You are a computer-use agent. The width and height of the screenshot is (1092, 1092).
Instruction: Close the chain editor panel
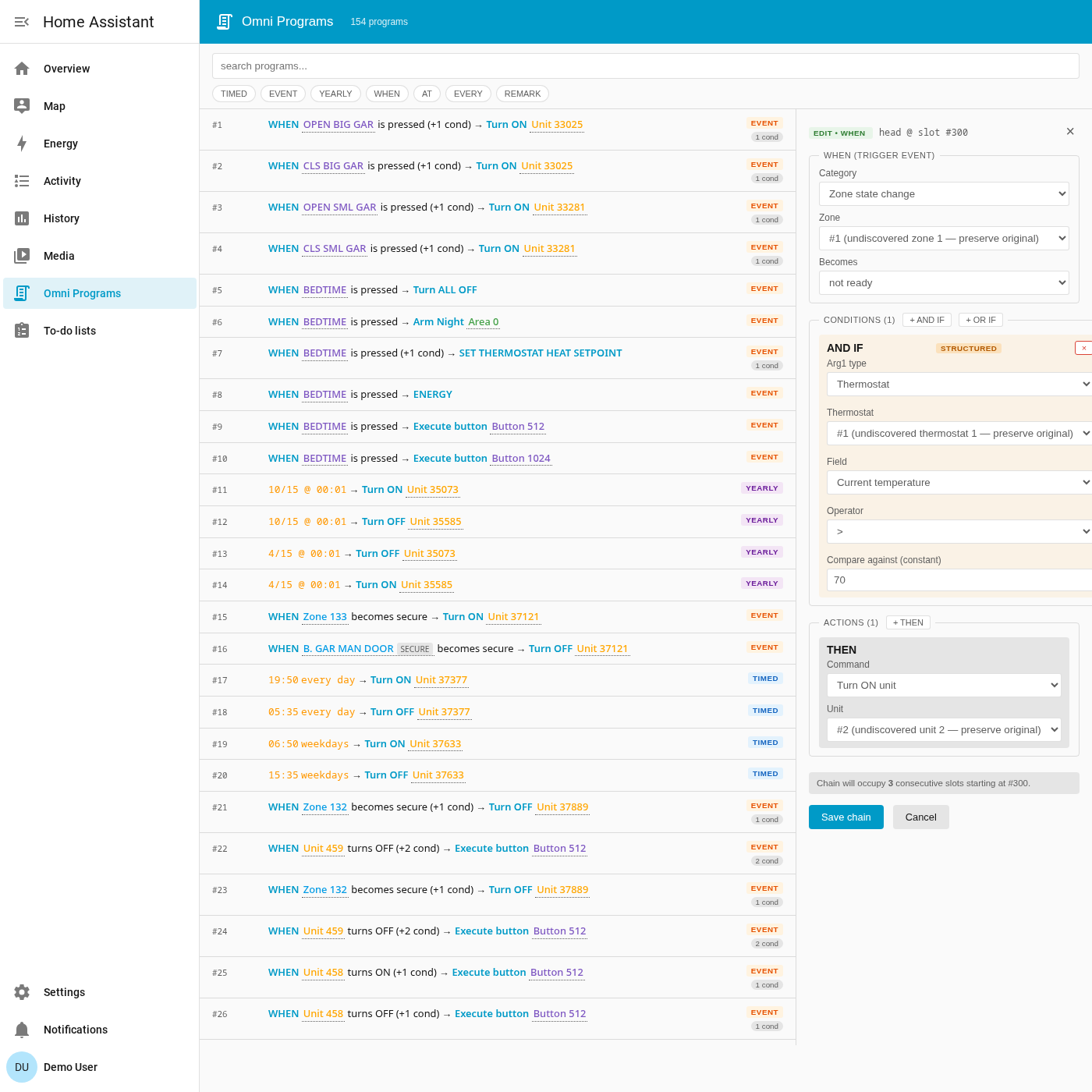(1070, 132)
